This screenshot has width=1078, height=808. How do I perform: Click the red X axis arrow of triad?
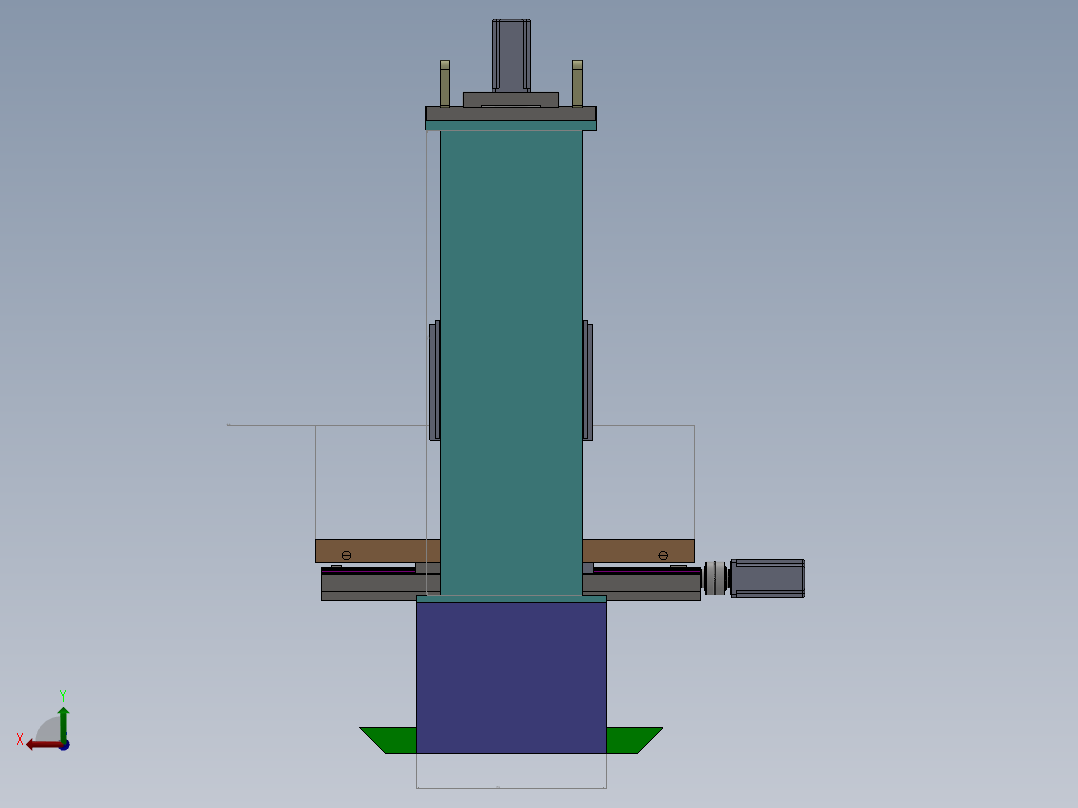pyautogui.click(x=43, y=745)
